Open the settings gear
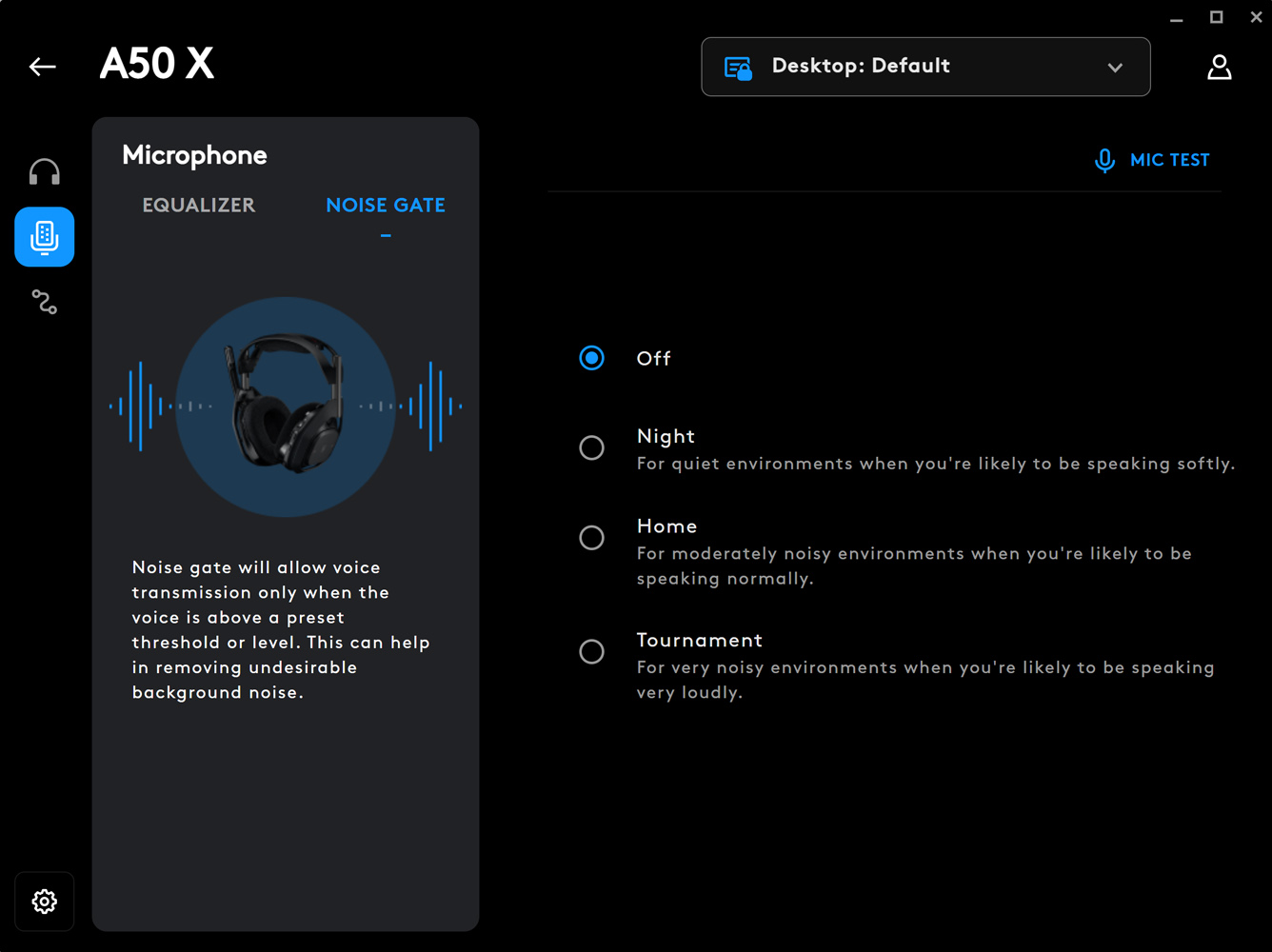 pyautogui.click(x=45, y=902)
